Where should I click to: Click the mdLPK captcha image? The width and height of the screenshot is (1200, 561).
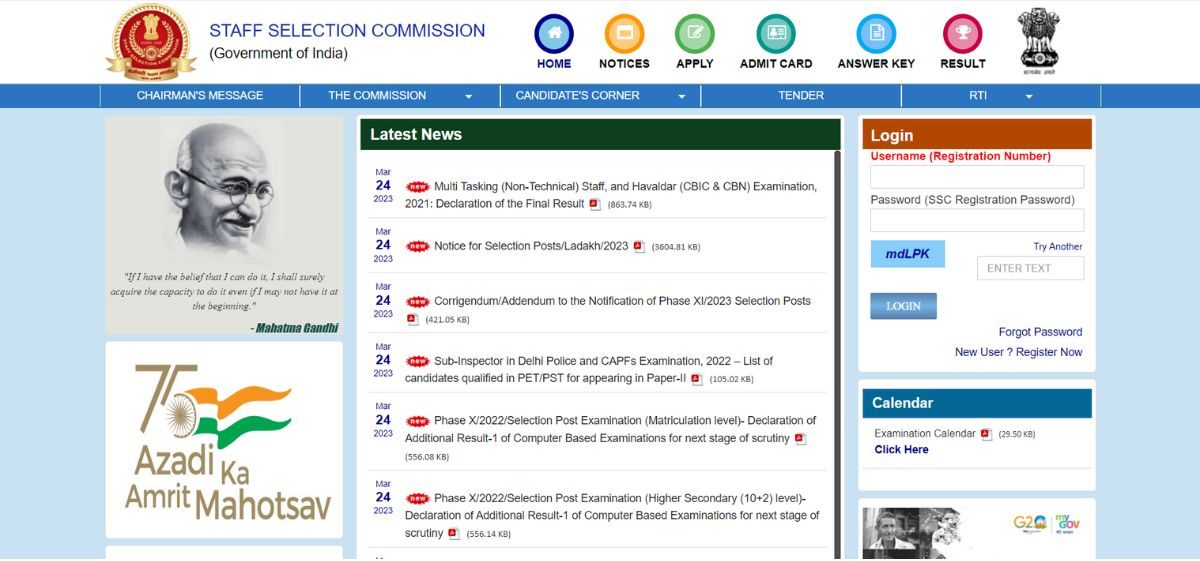point(907,254)
